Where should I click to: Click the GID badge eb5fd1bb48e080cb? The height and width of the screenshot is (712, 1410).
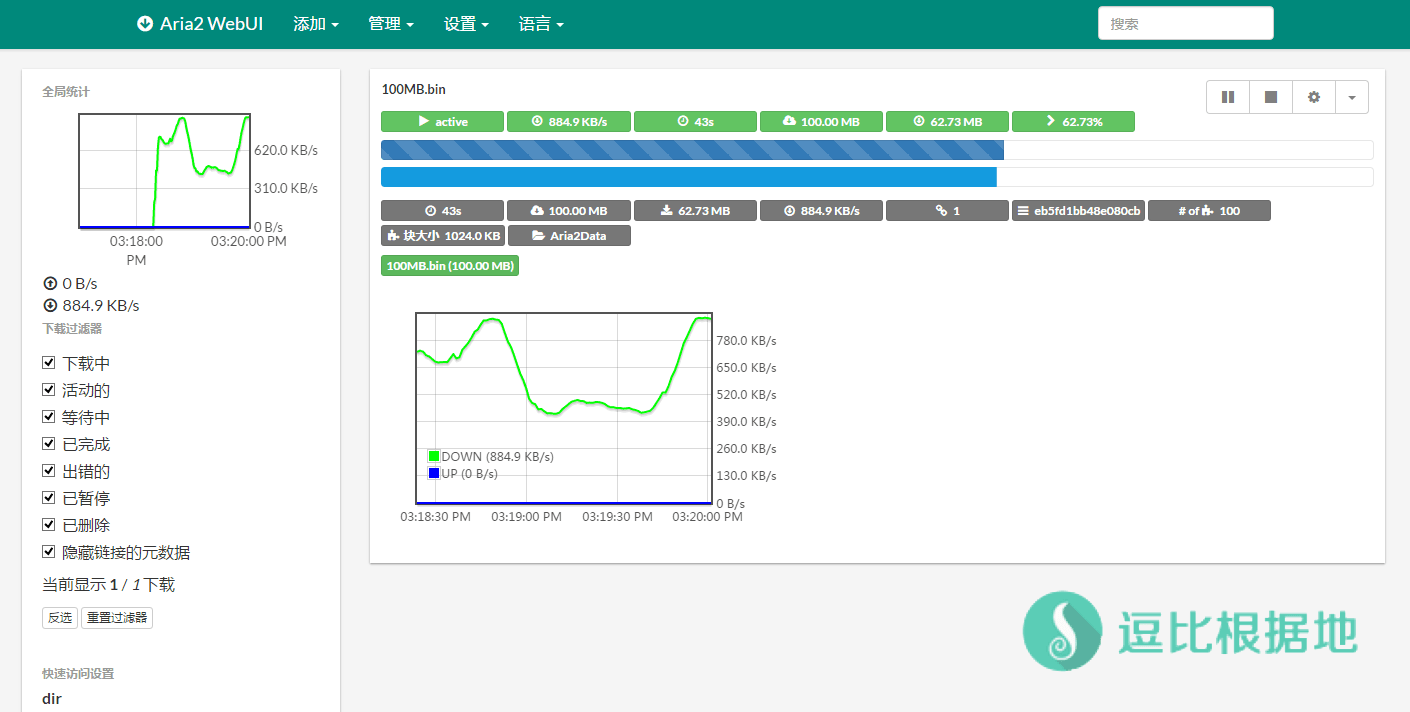[x=1078, y=211]
